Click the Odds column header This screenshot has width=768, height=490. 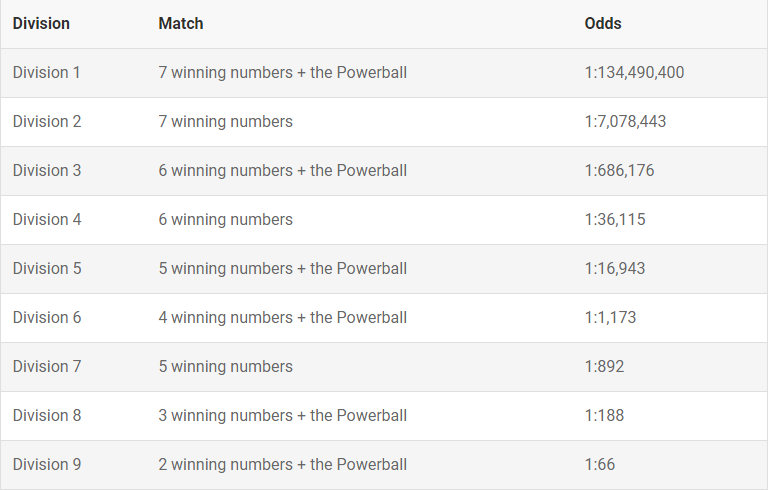603,23
